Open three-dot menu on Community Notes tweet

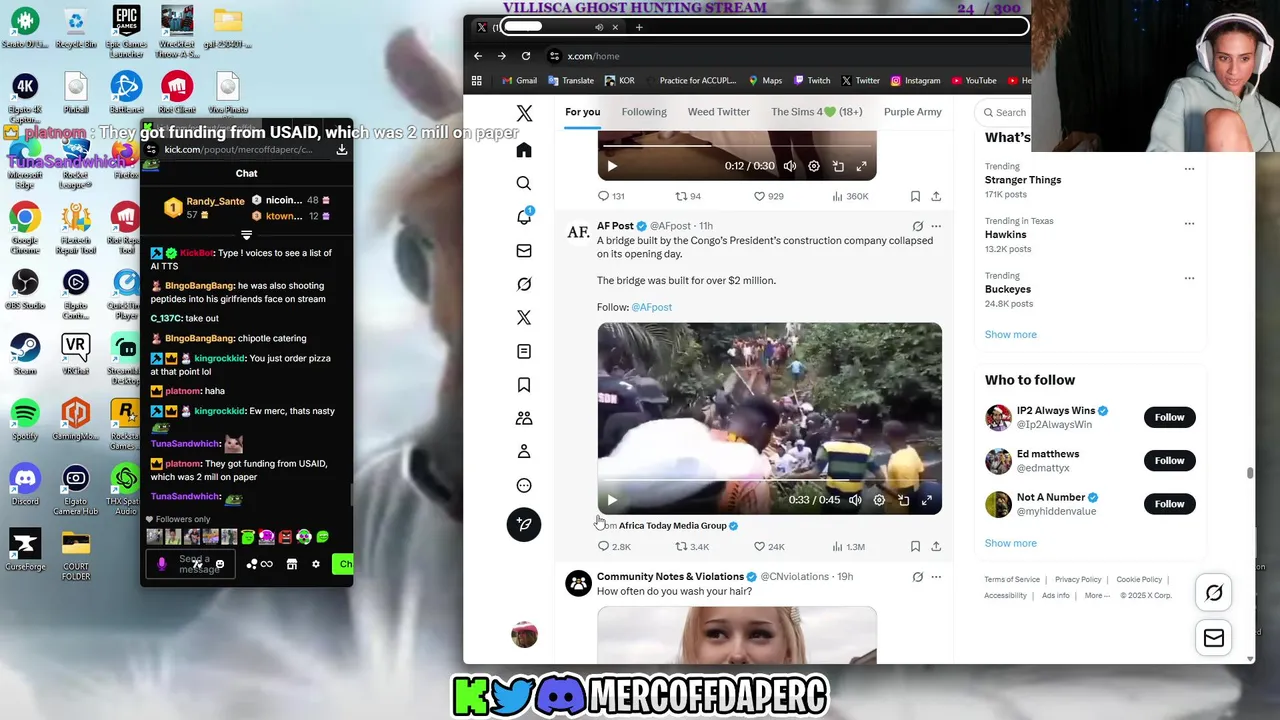936,577
